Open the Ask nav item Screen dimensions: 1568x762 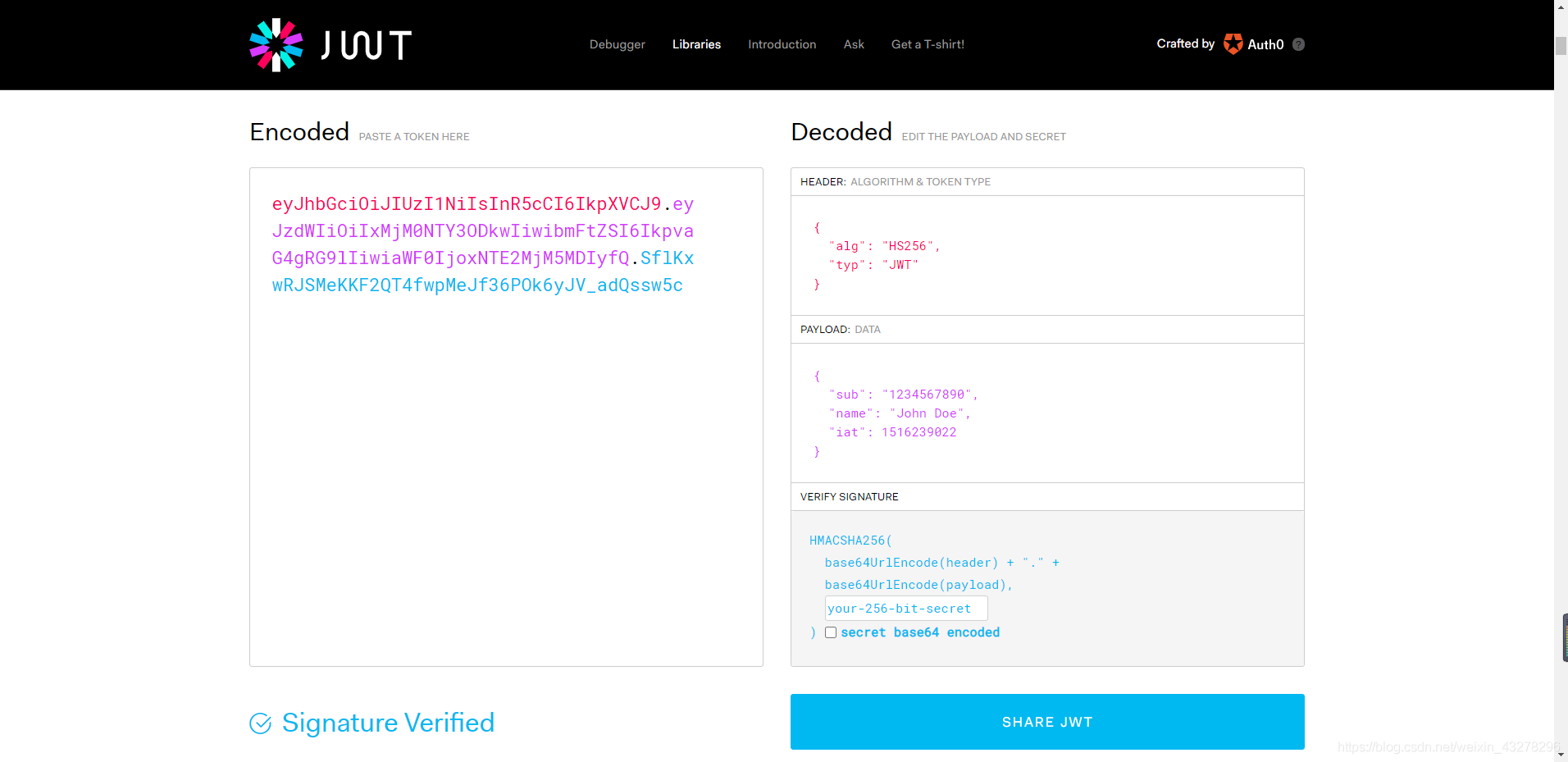click(854, 44)
